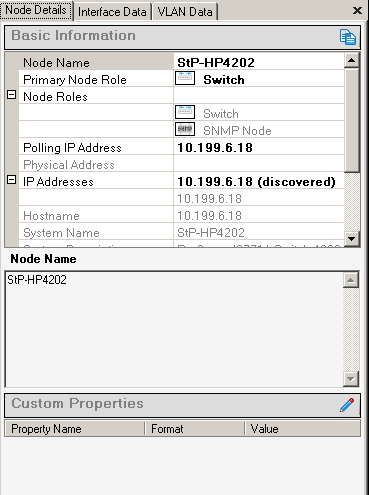The width and height of the screenshot is (369, 495).
Task: Select the Polling IP Address row label
Action: pyautogui.click(x=72, y=148)
